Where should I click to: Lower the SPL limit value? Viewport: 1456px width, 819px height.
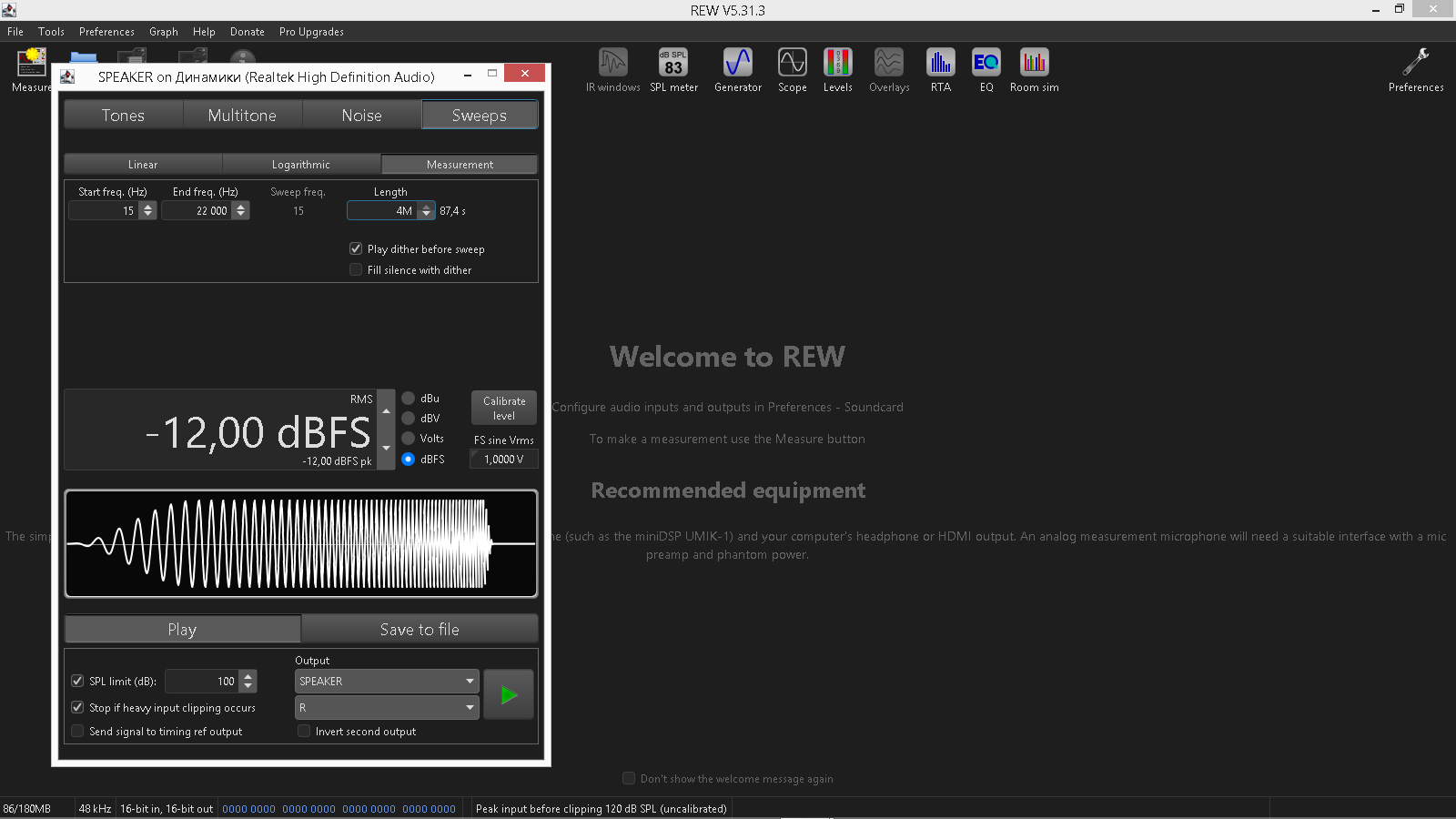[x=248, y=685]
